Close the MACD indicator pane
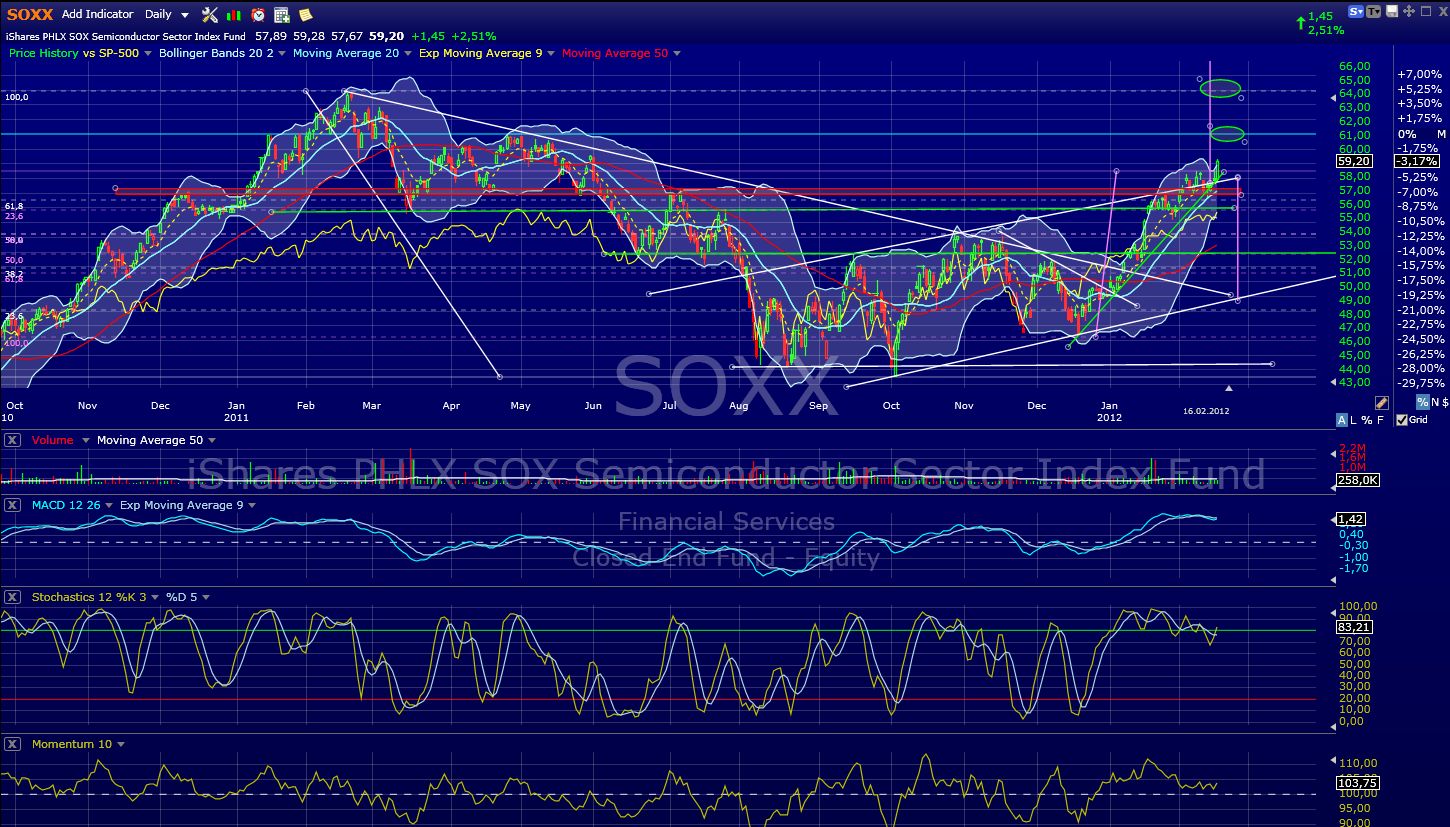This screenshot has width=1450, height=827. click(12, 505)
